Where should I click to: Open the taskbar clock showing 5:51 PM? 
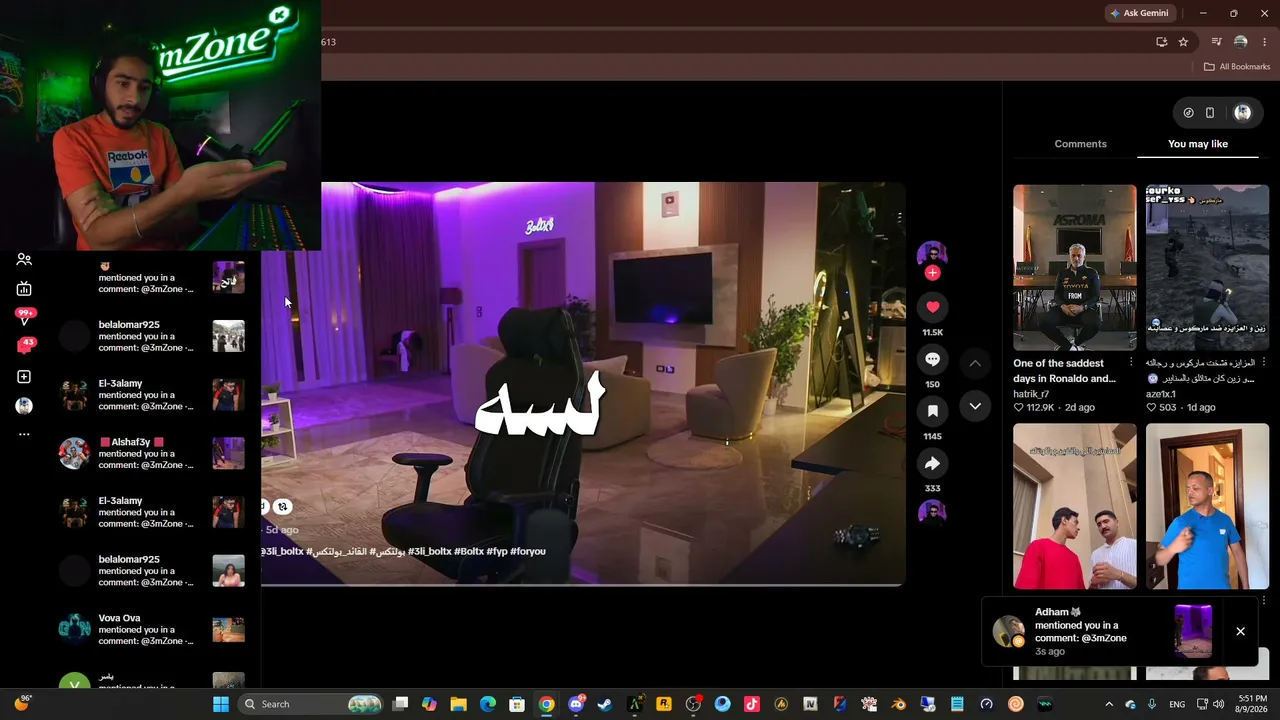tap(1253, 704)
